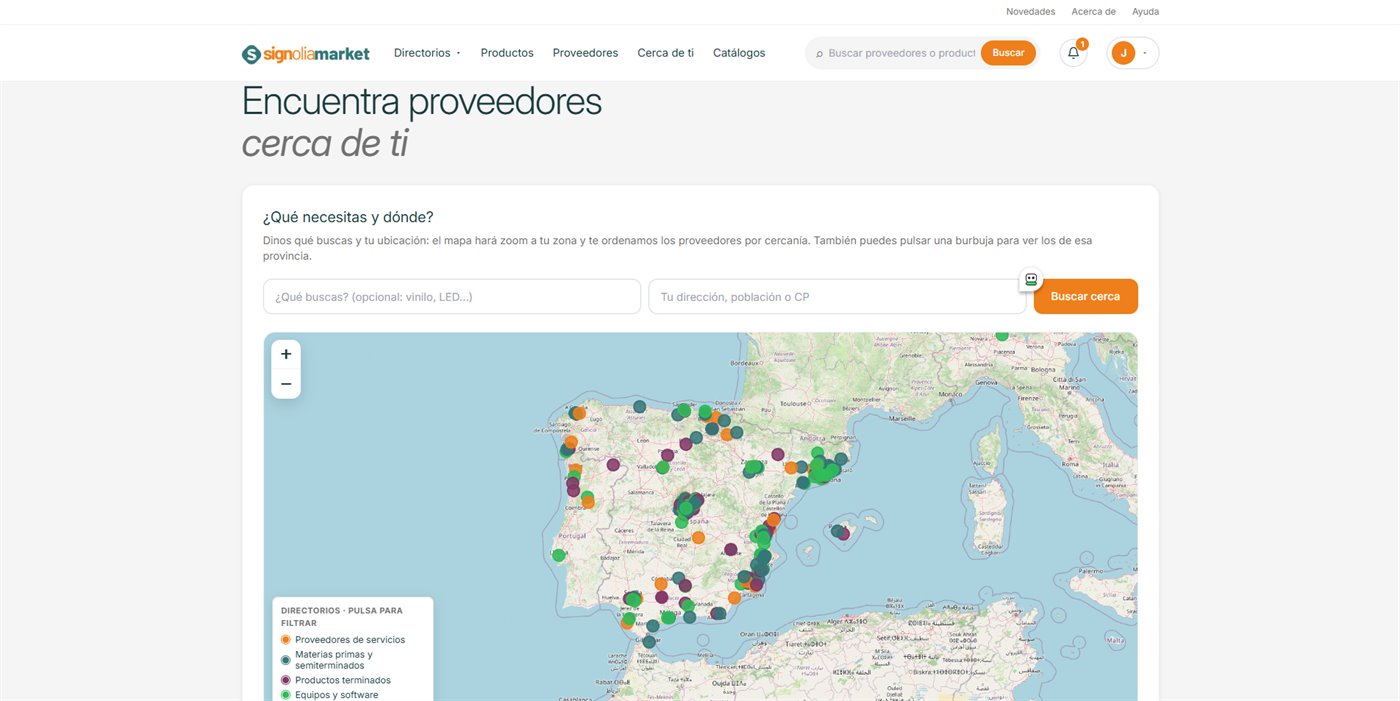Image resolution: width=1400 pixels, height=701 pixels.
Task: Focus the header search proveedores field
Action: pos(902,53)
